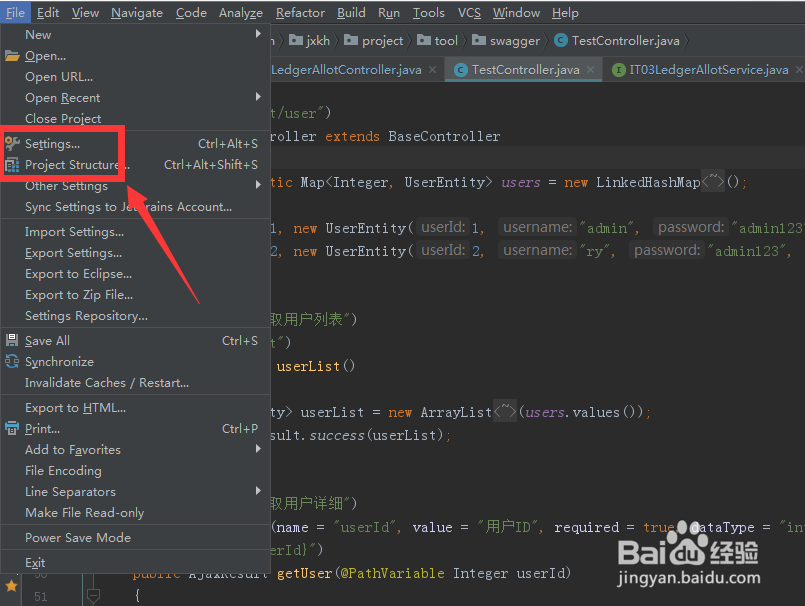Viewport: 805px width, 606px height.
Task: Open the Build menu
Action: [351, 13]
